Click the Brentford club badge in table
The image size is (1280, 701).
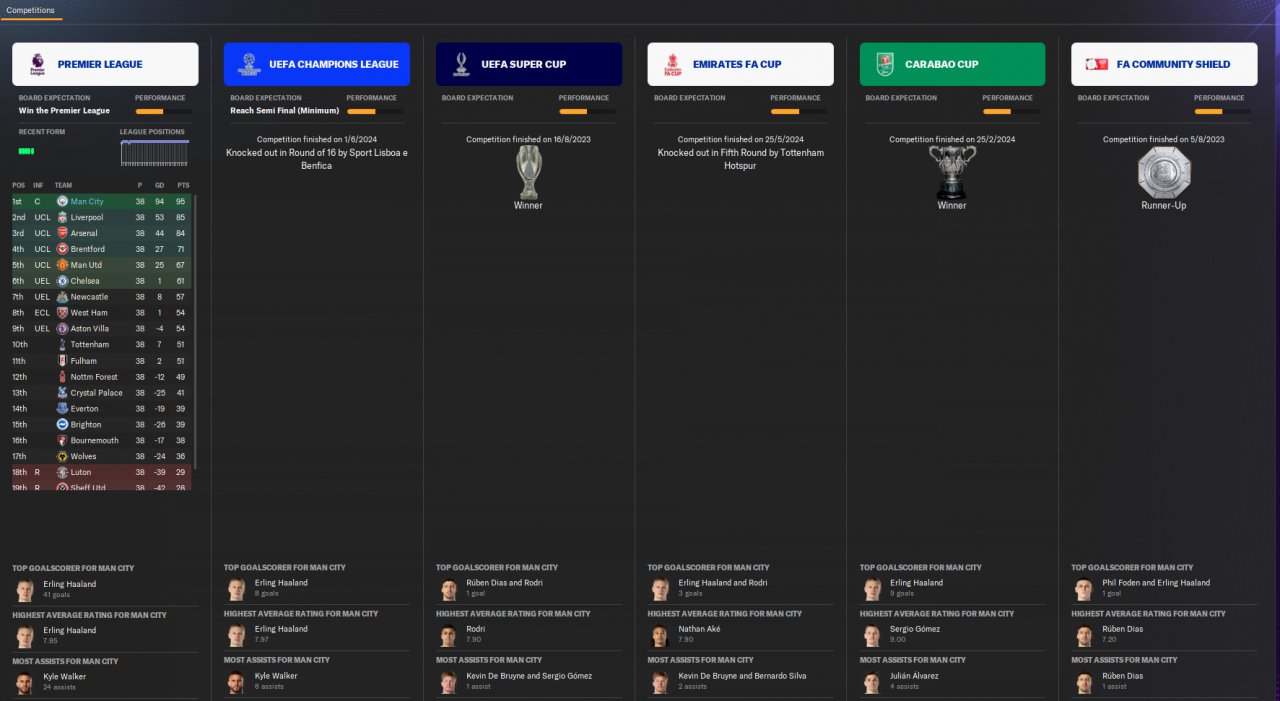62,249
